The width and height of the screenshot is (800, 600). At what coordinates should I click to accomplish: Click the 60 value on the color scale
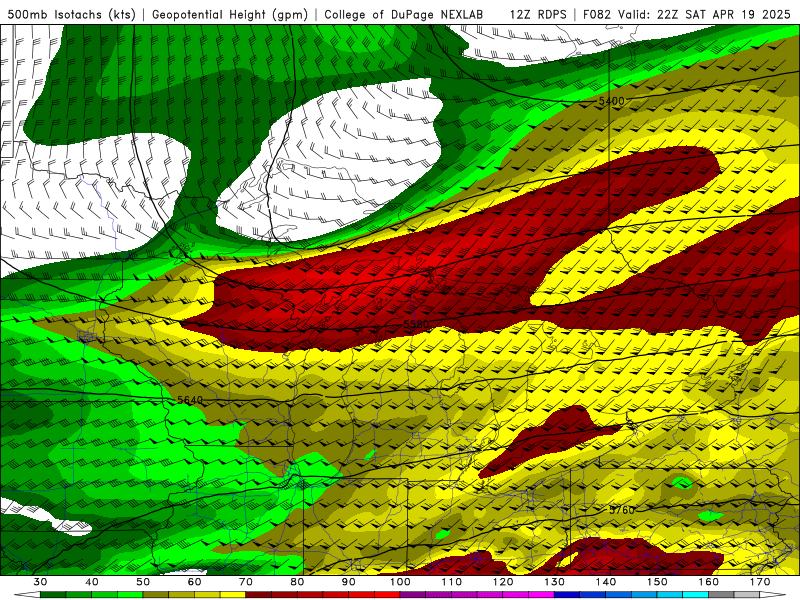(x=194, y=582)
